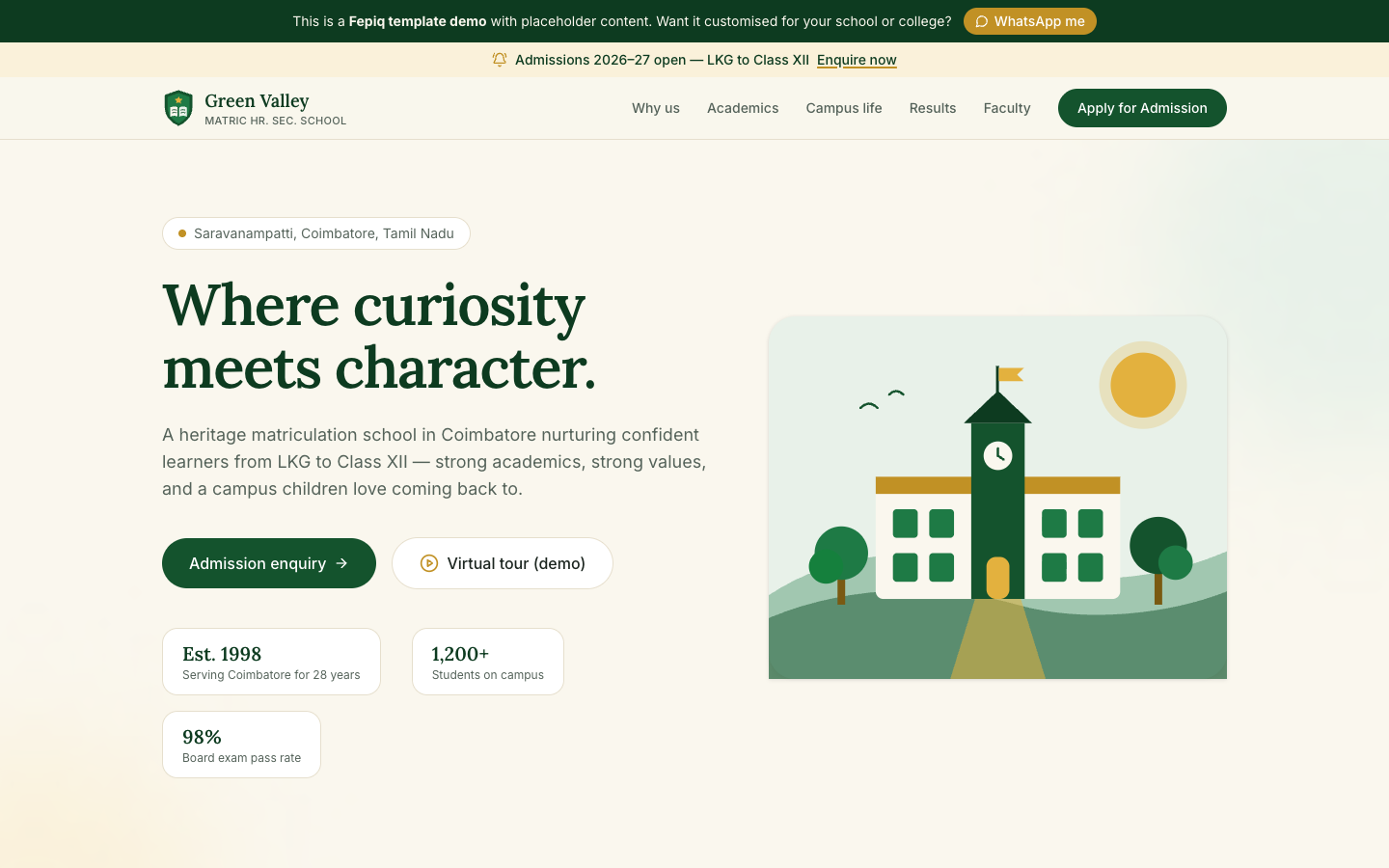Select Results in the nav bar
The image size is (1389, 868).
point(933,108)
